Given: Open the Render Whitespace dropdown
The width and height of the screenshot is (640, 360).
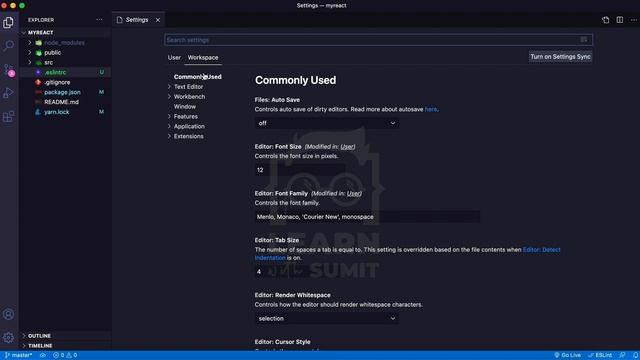Looking at the screenshot, I should tap(327, 318).
